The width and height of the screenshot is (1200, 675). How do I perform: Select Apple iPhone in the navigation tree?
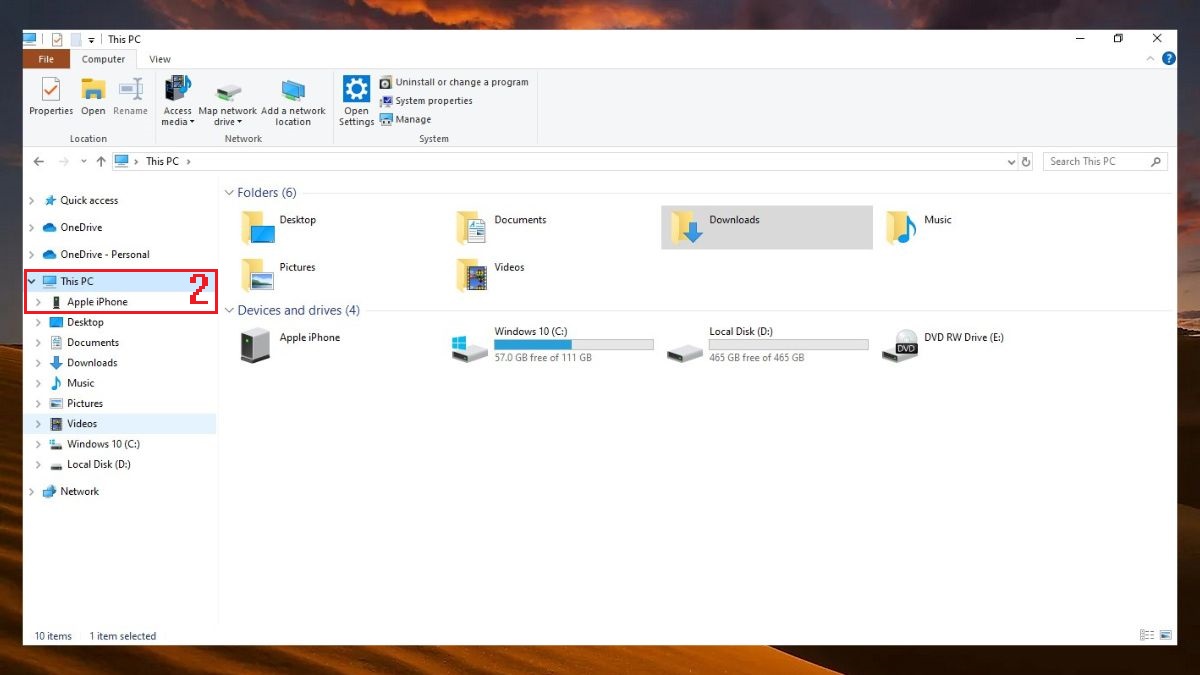pyautogui.click(x=97, y=302)
